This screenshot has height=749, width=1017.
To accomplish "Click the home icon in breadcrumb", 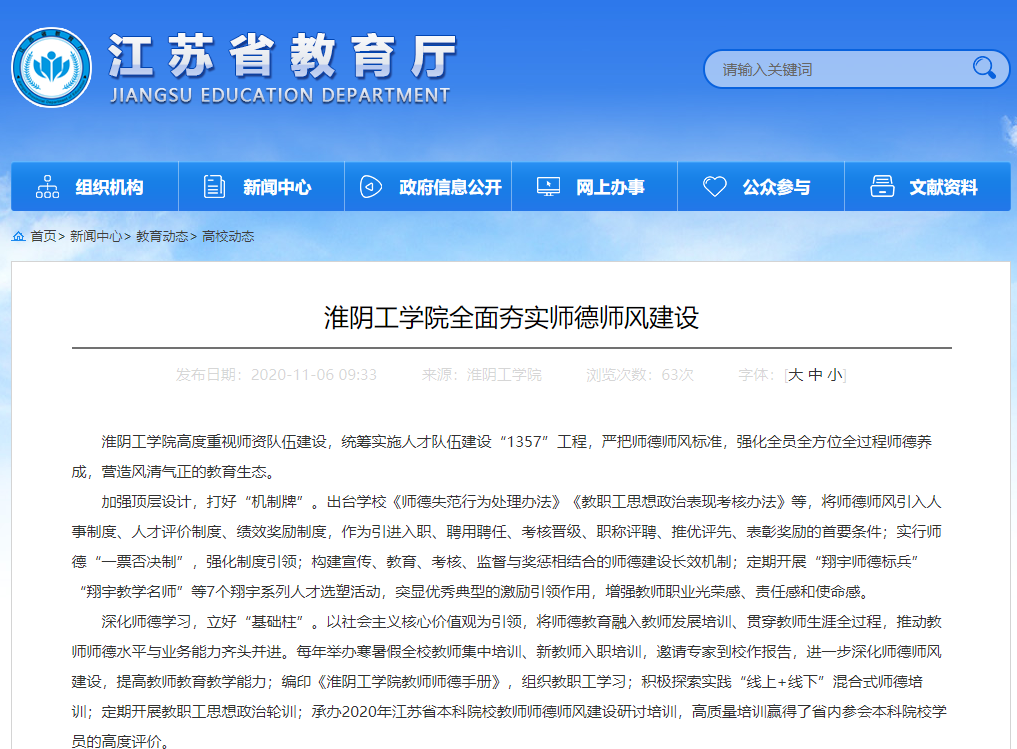I will 18,236.
